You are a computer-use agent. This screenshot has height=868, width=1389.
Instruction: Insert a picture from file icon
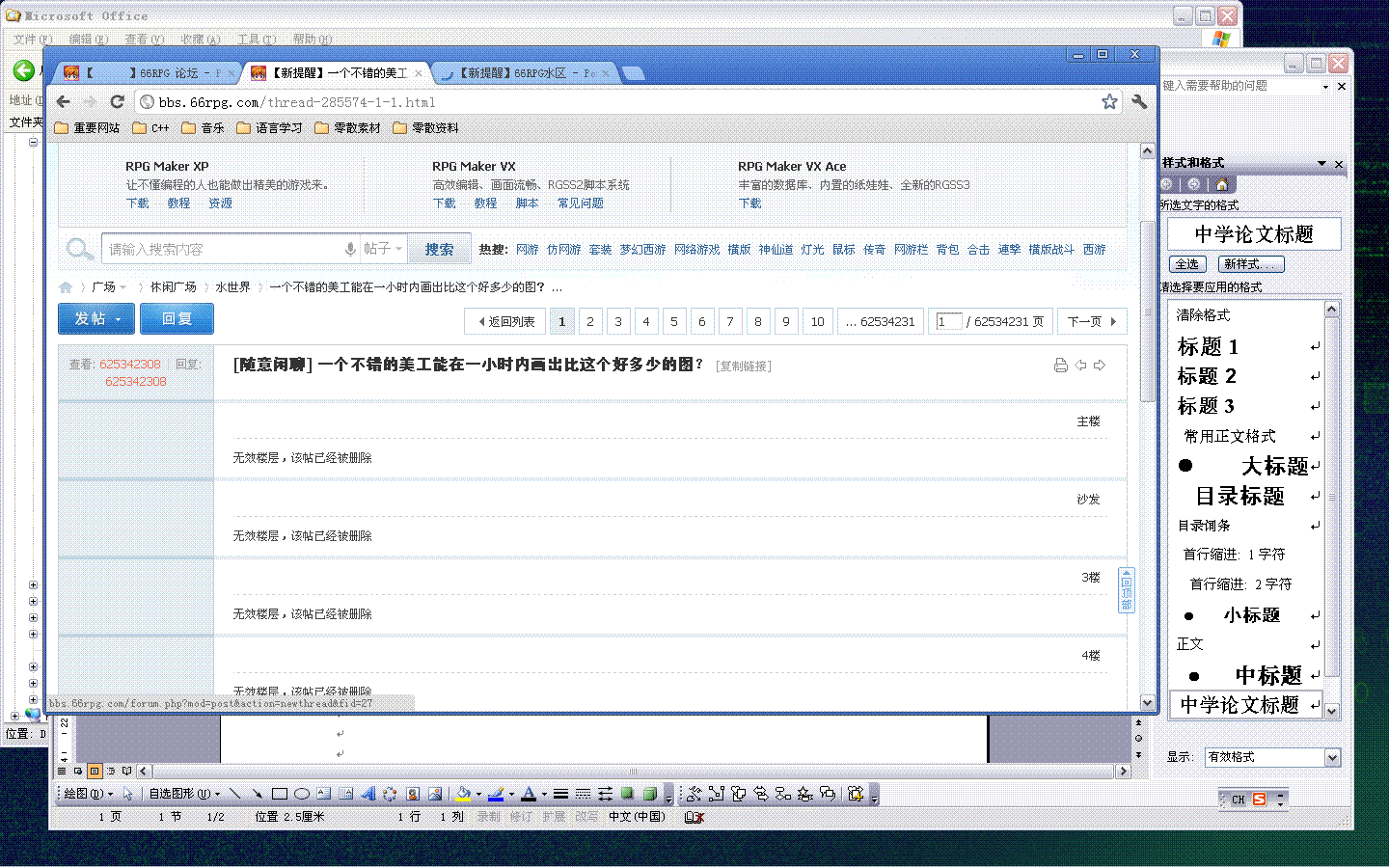click(435, 794)
